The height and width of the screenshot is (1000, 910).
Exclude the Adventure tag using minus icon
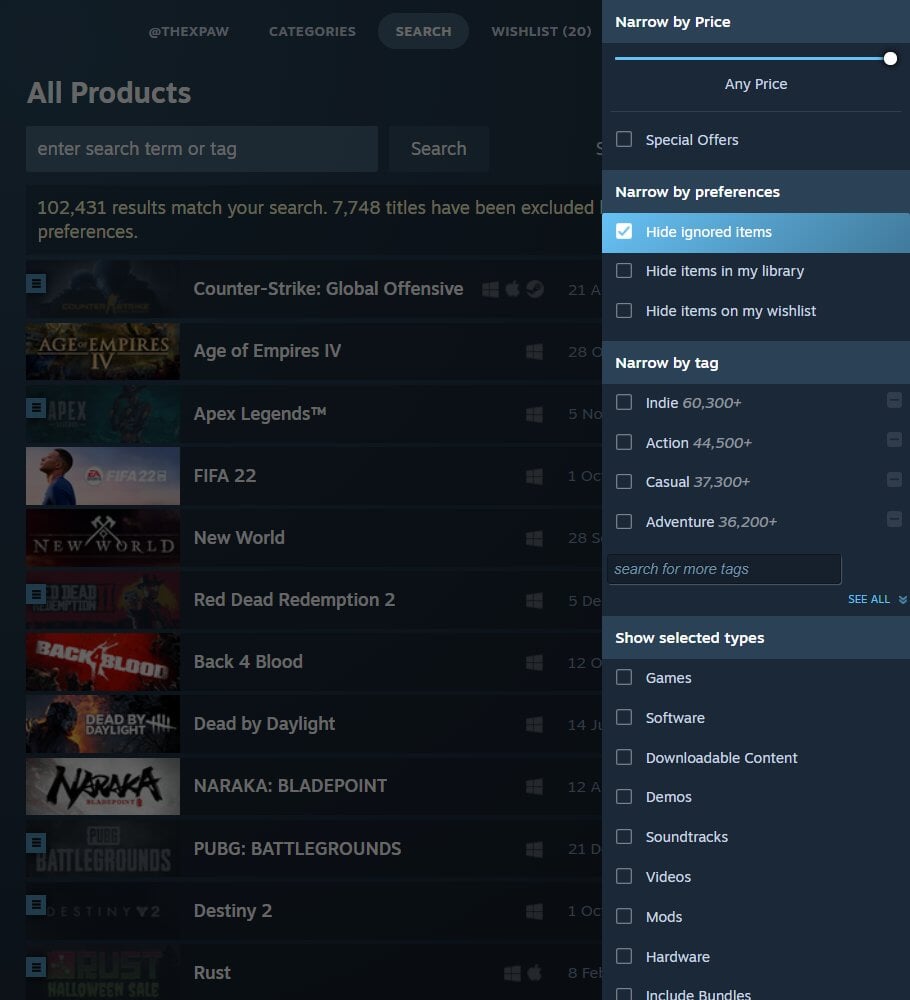894,518
